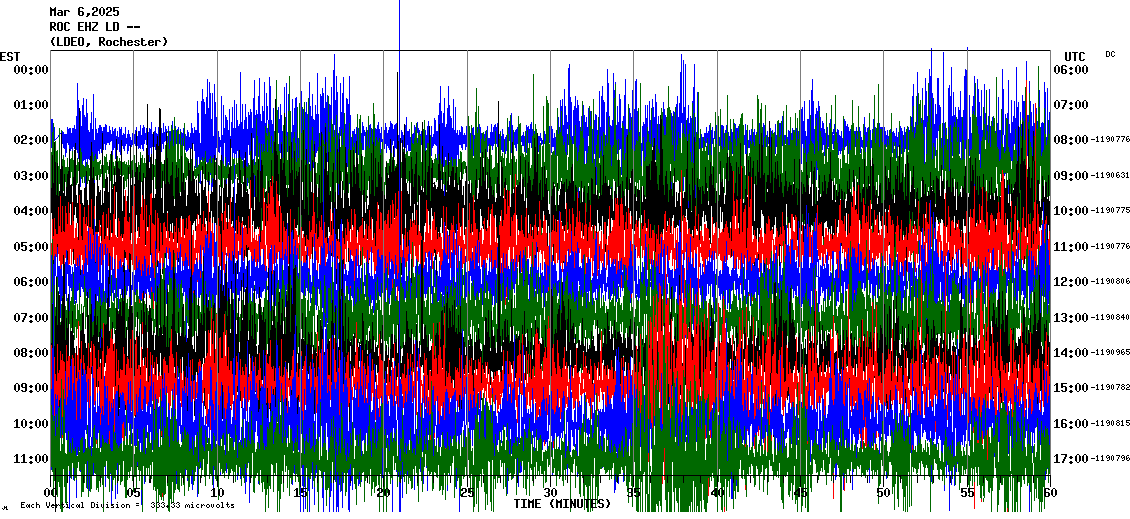This screenshot has height=519, width=1130.
Task: Select the 11:00 EST row label
Action: pyautogui.click(x=31, y=459)
